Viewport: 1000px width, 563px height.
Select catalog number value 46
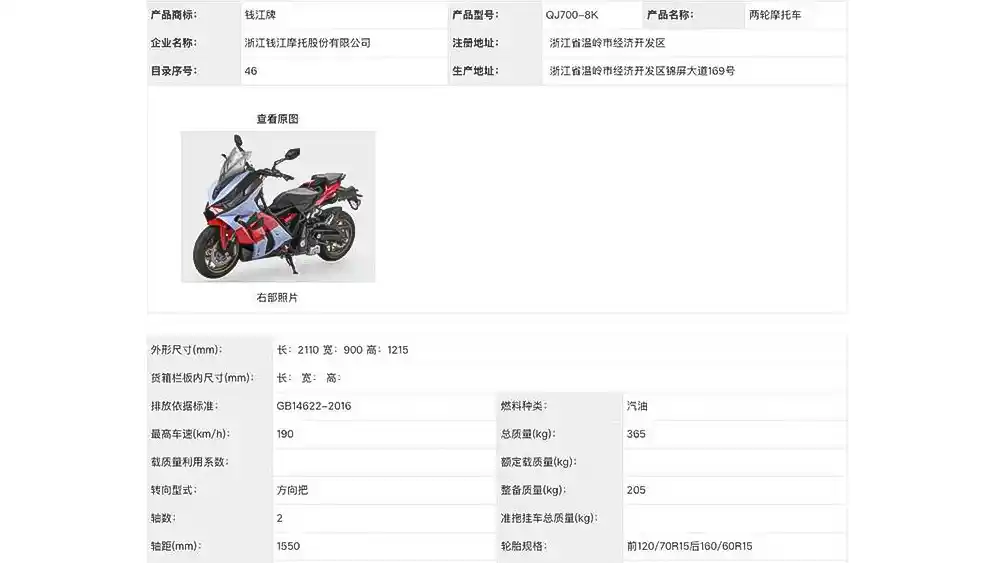click(x=251, y=71)
